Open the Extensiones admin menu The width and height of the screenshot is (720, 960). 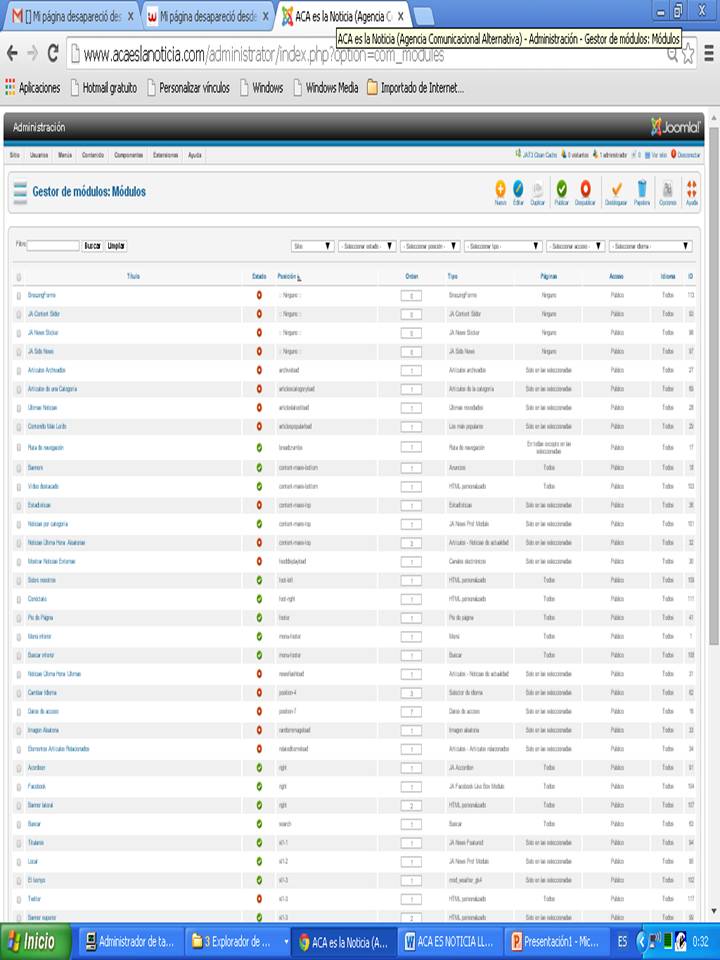166,156
